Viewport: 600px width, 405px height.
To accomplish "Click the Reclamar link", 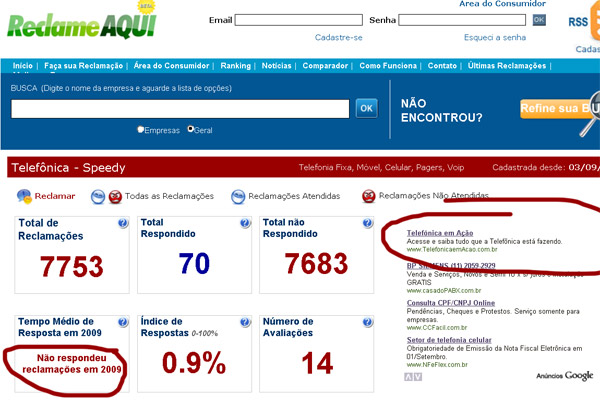I will pos(55,196).
